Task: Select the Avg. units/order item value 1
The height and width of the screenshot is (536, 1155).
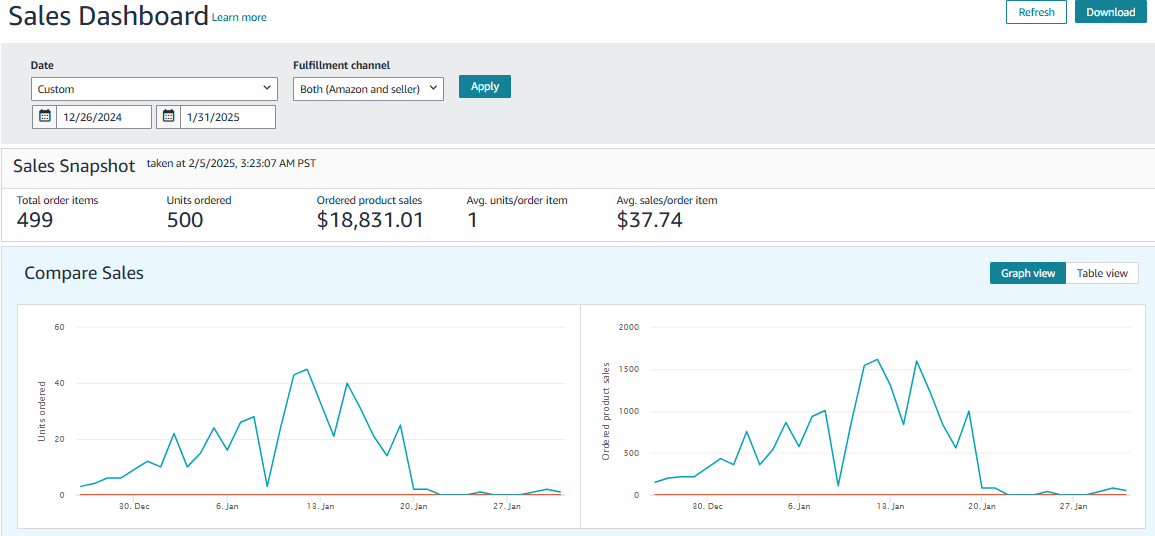Action: [472, 219]
